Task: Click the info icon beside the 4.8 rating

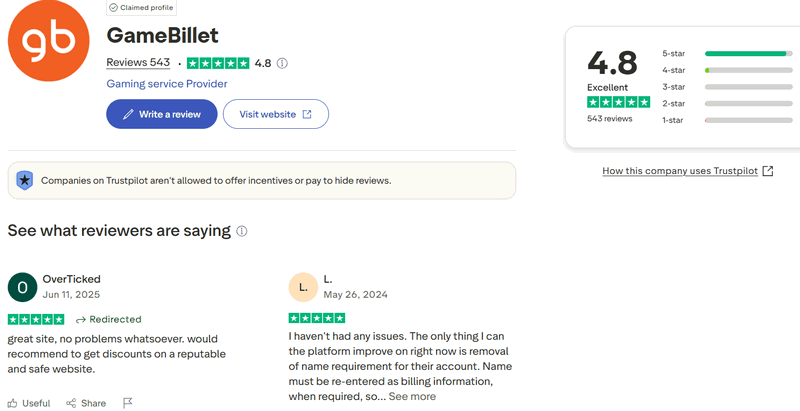Action: 282,63
